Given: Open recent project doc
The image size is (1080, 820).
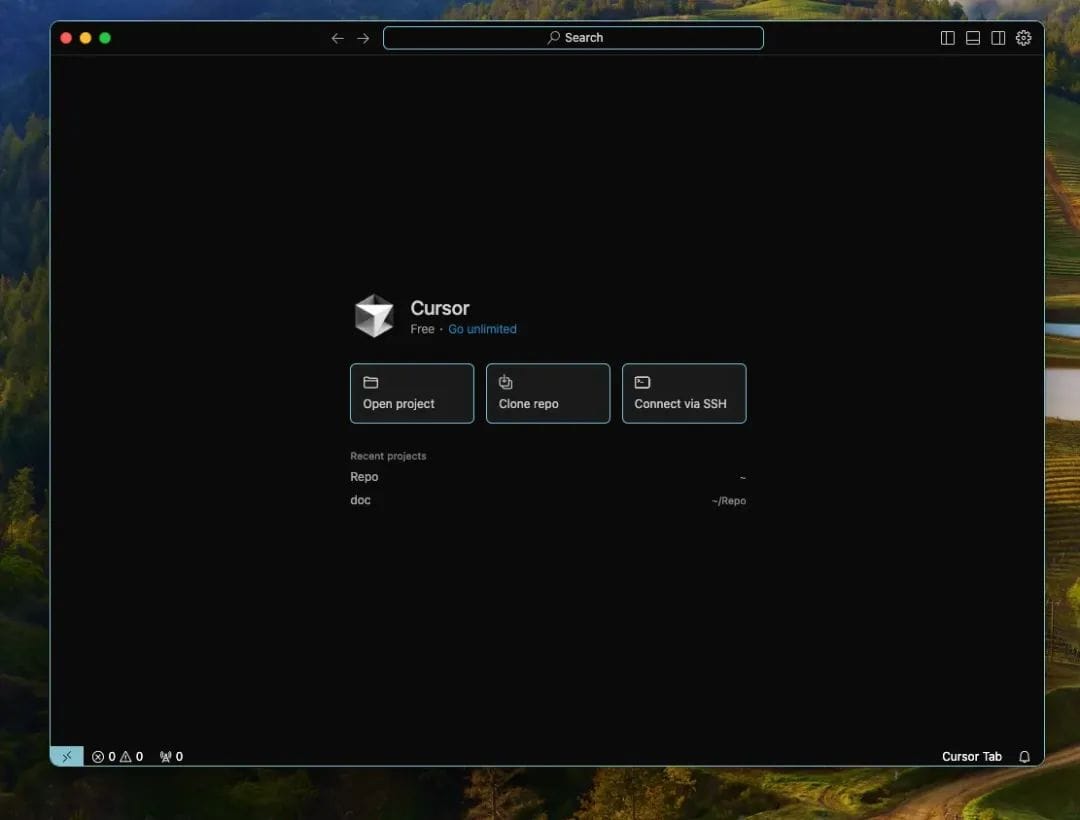Looking at the screenshot, I should [548, 501].
